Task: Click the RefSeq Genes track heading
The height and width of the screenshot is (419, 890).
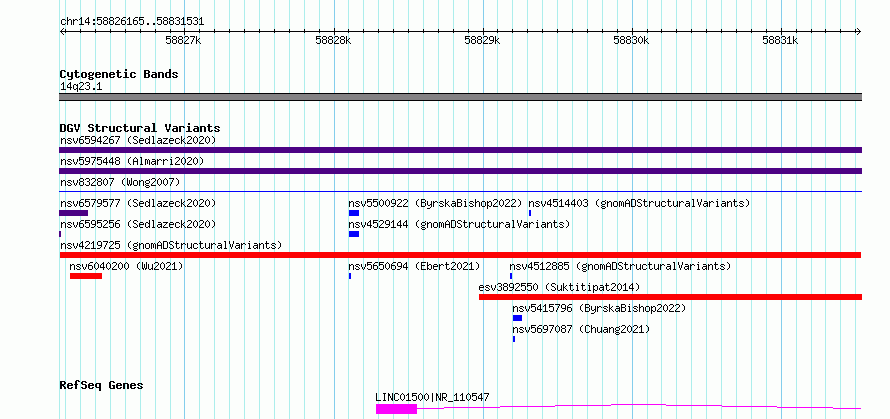Action: (101, 386)
